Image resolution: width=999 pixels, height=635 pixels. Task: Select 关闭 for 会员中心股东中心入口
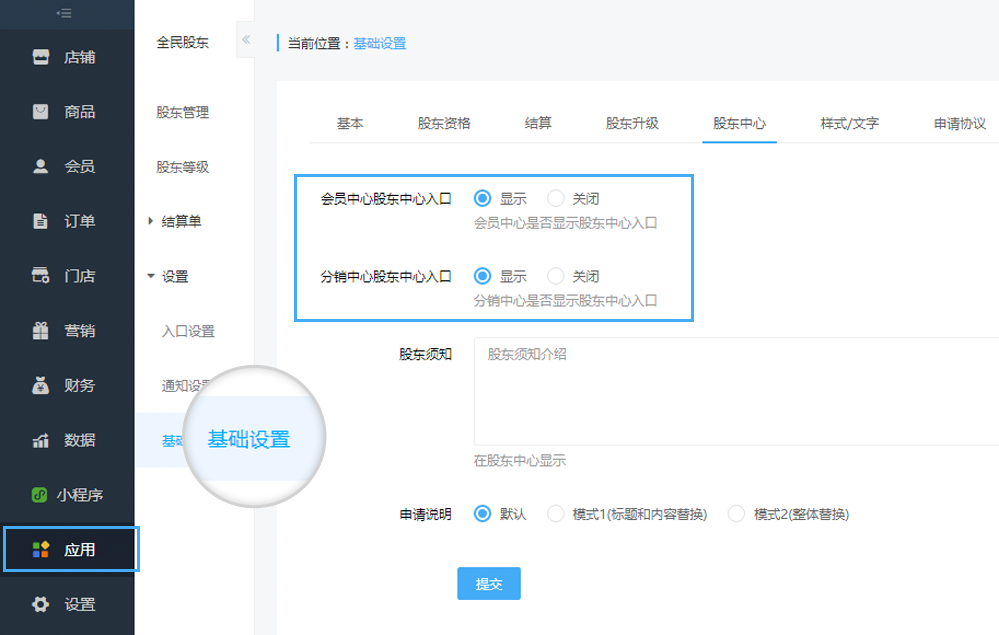click(556, 199)
